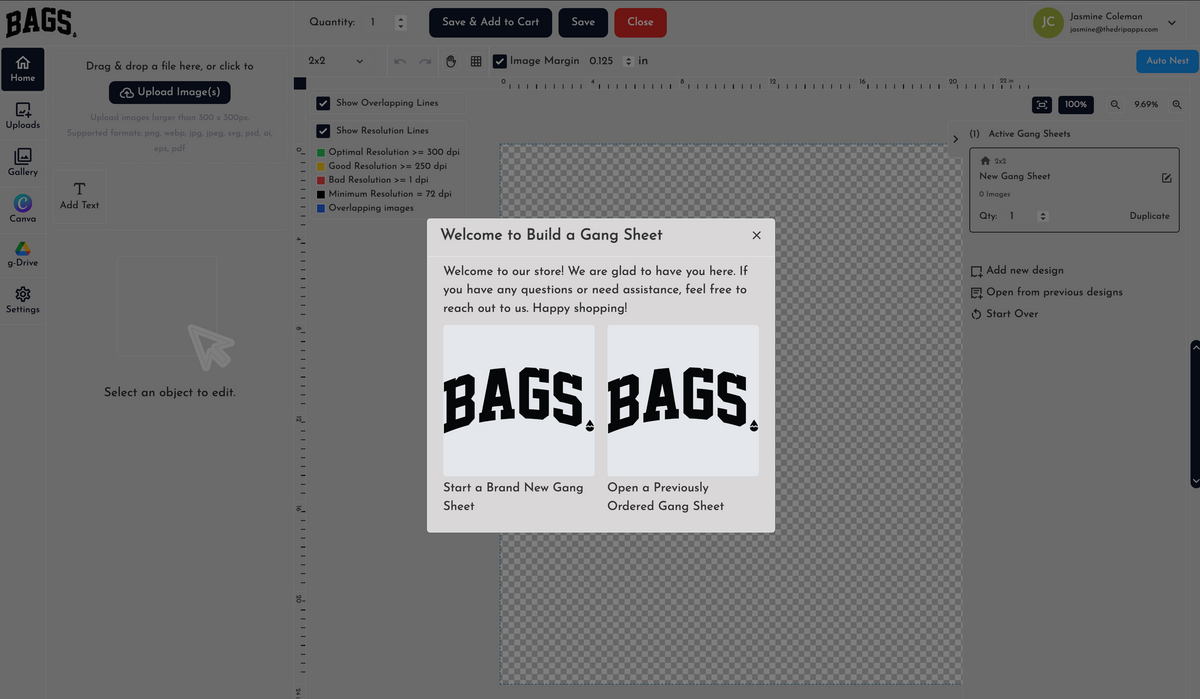Viewport: 1200px width, 699px height.
Task: Open the Home sidebar tab
Action: [x=22, y=67]
